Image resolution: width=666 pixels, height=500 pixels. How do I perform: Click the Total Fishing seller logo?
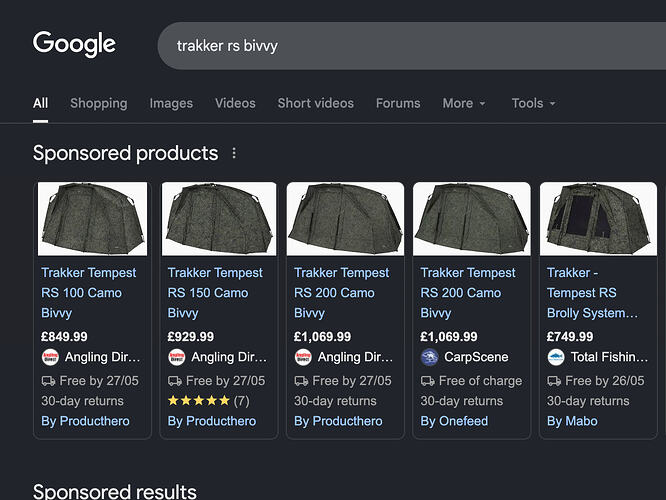[556, 357]
